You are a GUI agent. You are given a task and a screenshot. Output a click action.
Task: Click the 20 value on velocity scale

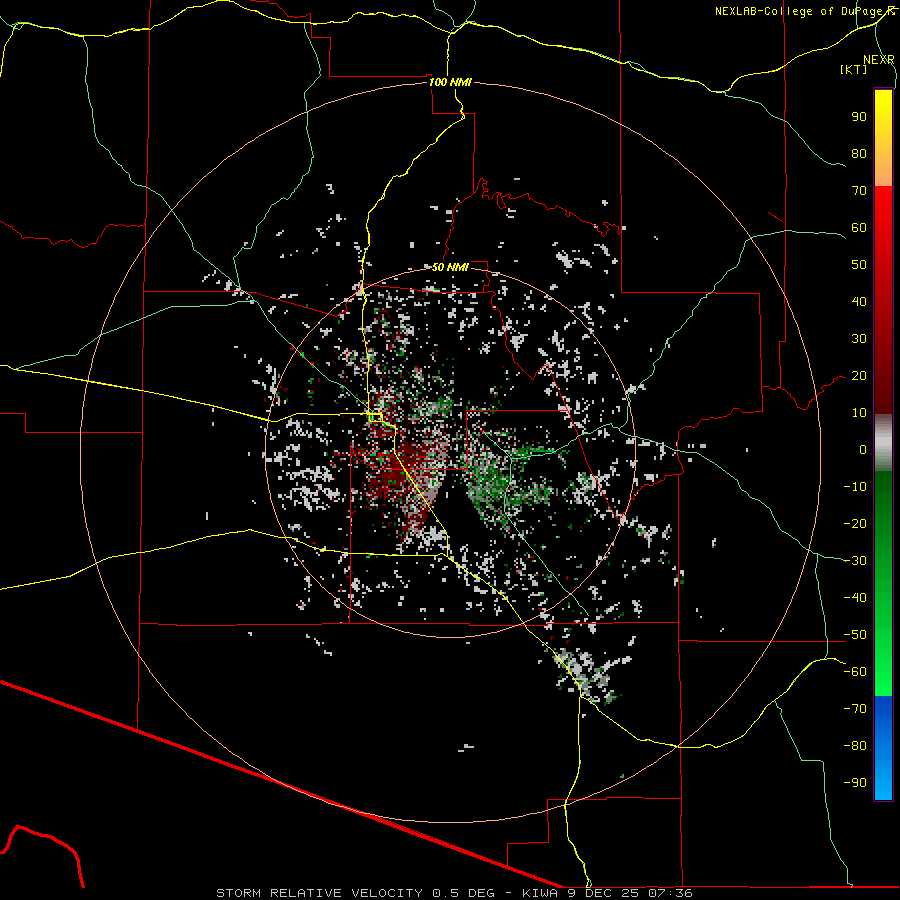[x=859, y=375]
